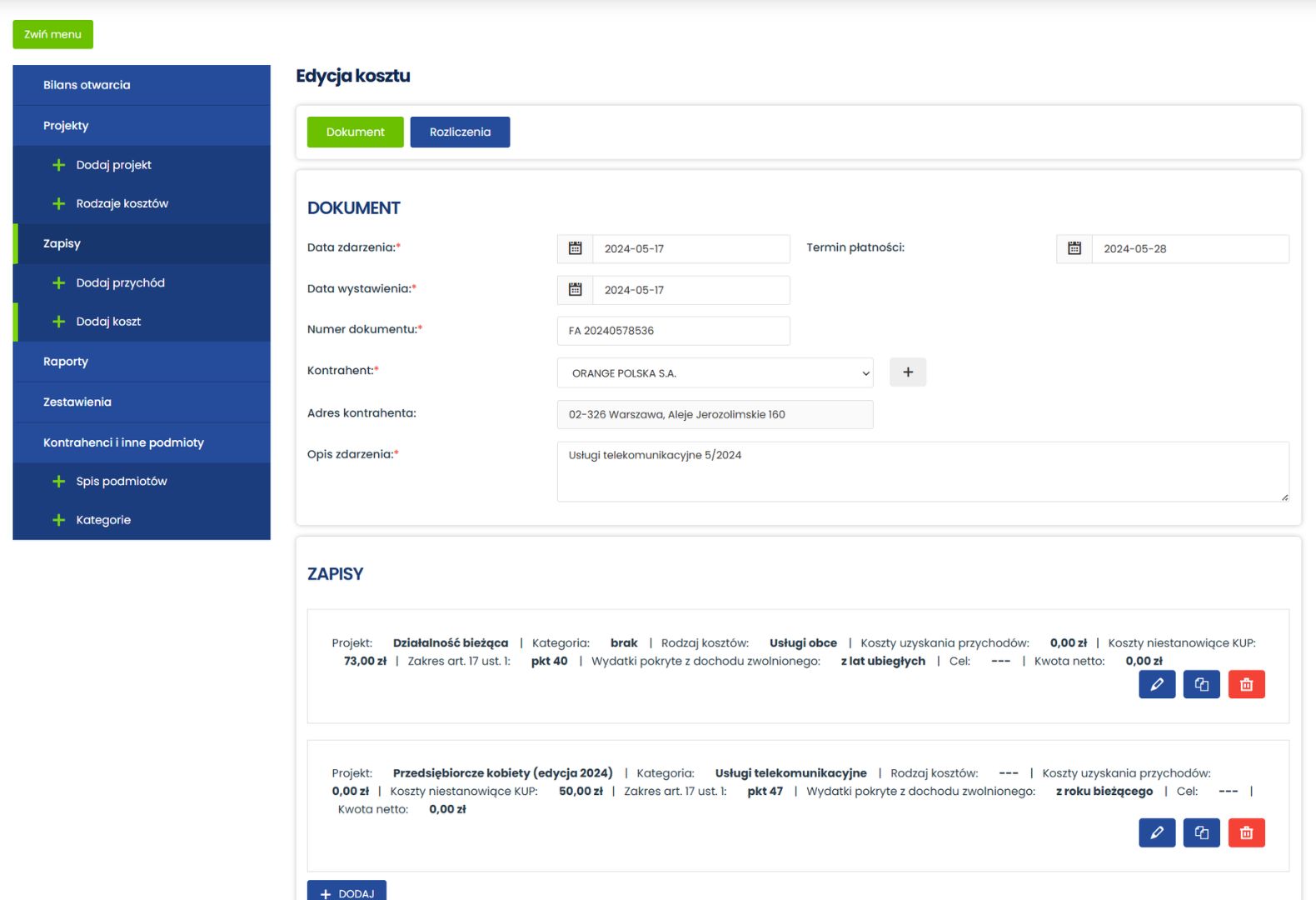
Task: Click the Numer dokumentu input field
Action: coord(673,331)
